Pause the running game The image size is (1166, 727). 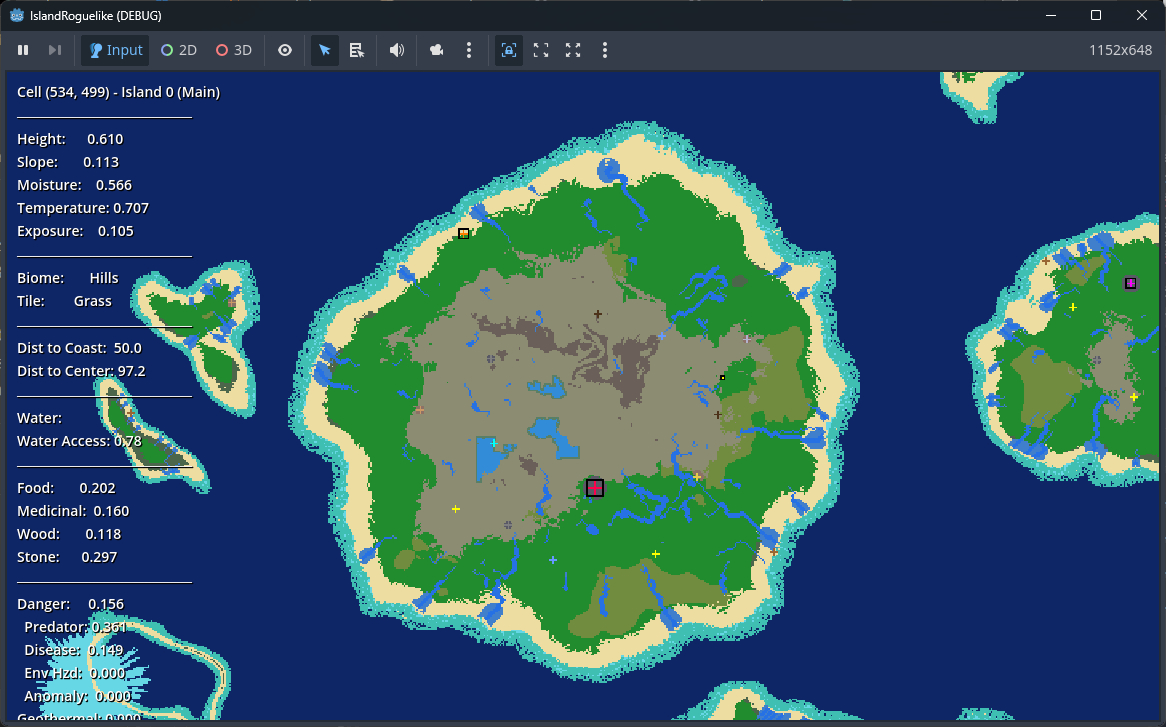[x=23, y=50]
